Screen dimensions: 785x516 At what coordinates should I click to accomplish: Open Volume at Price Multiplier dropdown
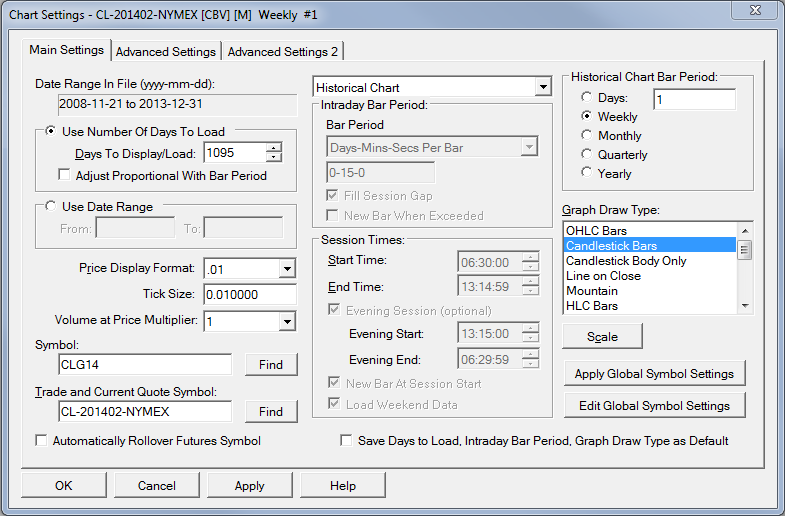pyautogui.click(x=287, y=321)
